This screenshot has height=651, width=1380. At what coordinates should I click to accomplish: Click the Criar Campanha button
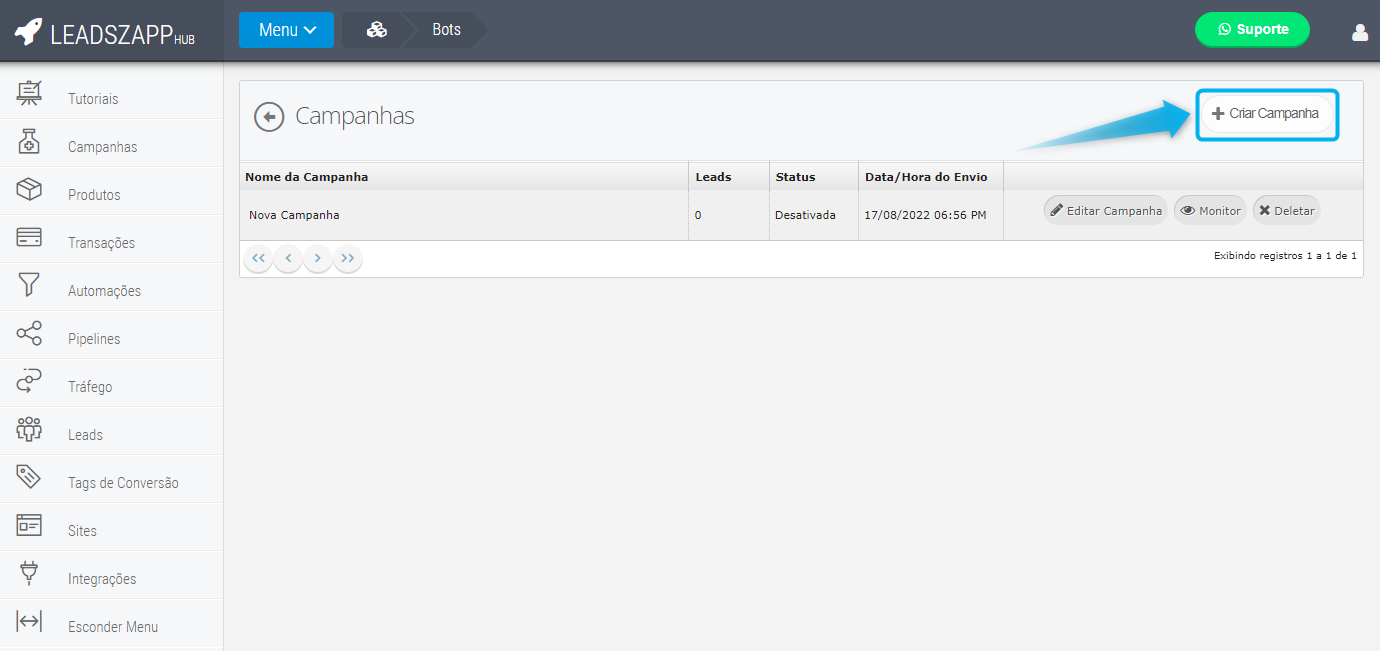coord(1266,114)
